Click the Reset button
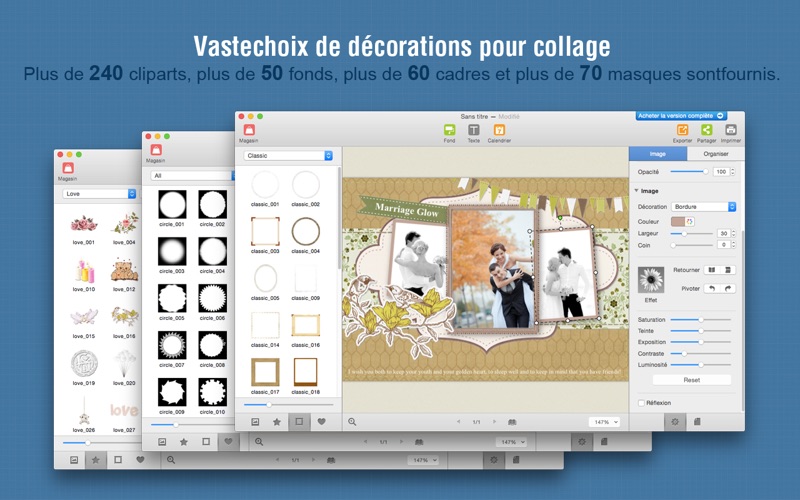Image resolution: width=800 pixels, height=500 pixels. [x=692, y=380]
